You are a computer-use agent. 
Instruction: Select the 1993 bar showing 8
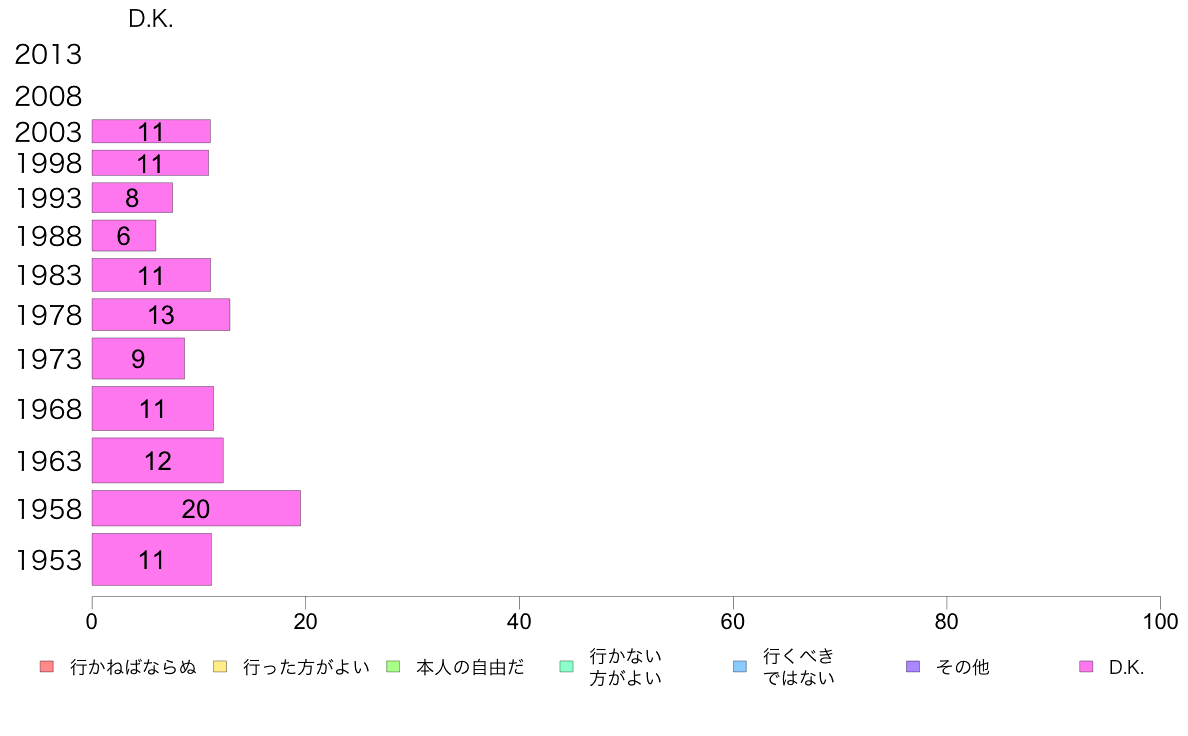click(132, 198)
